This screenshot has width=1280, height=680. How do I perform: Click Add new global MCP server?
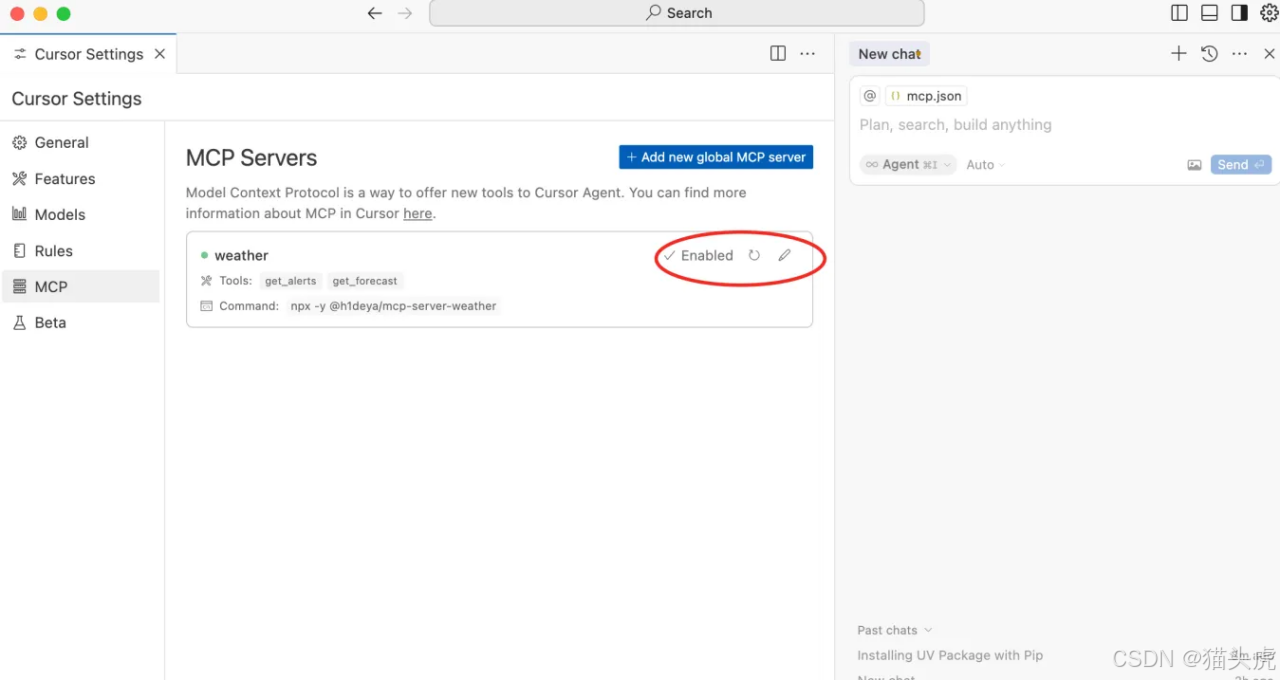tap(716, 157)
